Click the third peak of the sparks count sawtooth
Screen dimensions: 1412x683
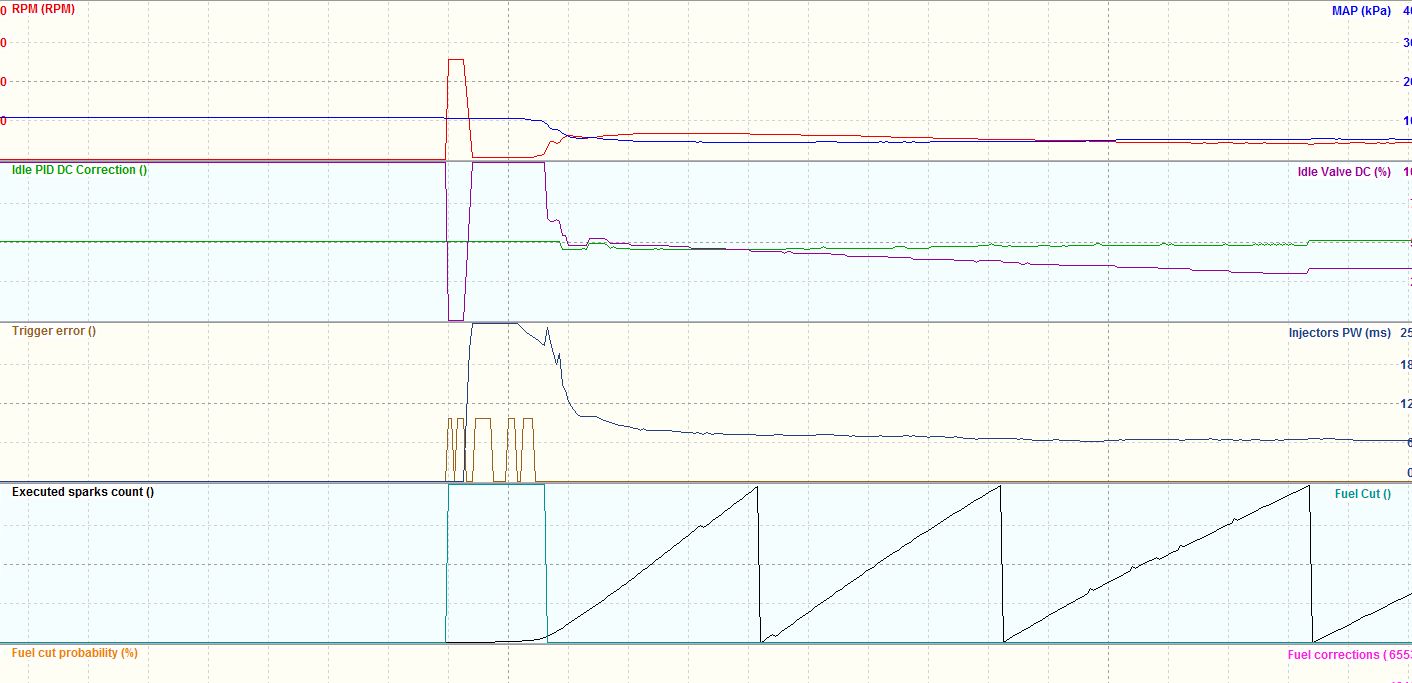pyautogui.click(x=1309, y=486)
